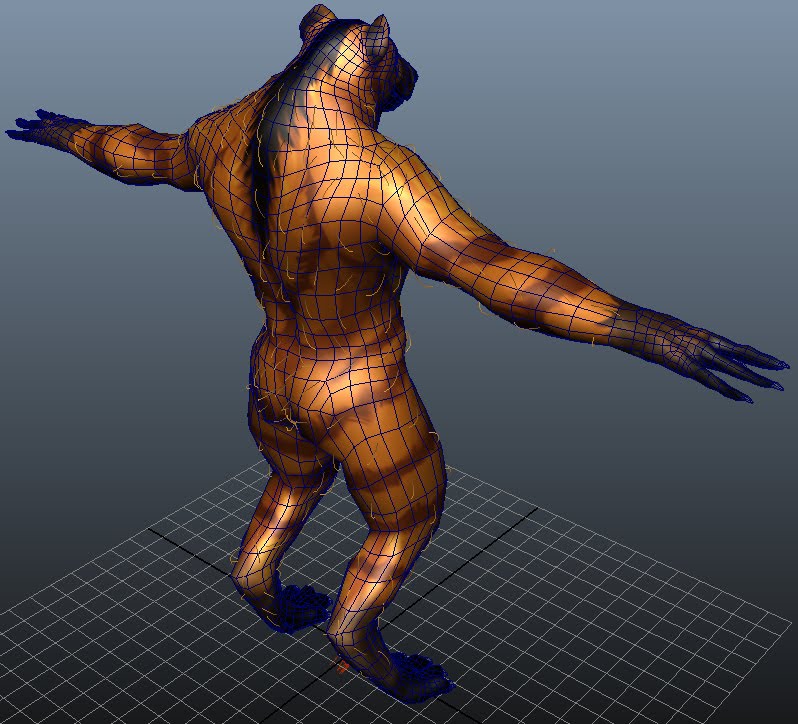This screenshot has height=724, width=798.
Task: Select the small red marker beside the front foot
Action: point(341,667)
